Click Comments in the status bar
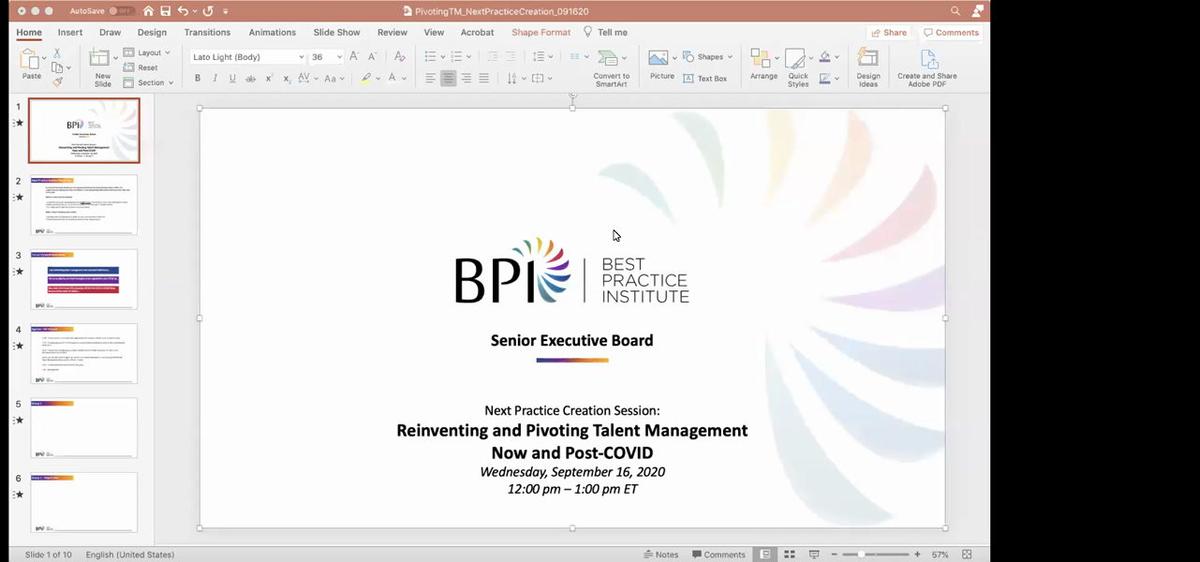The height and width of the screenshot is (562, 1200). pyautogui.click(x=718, y=554)
